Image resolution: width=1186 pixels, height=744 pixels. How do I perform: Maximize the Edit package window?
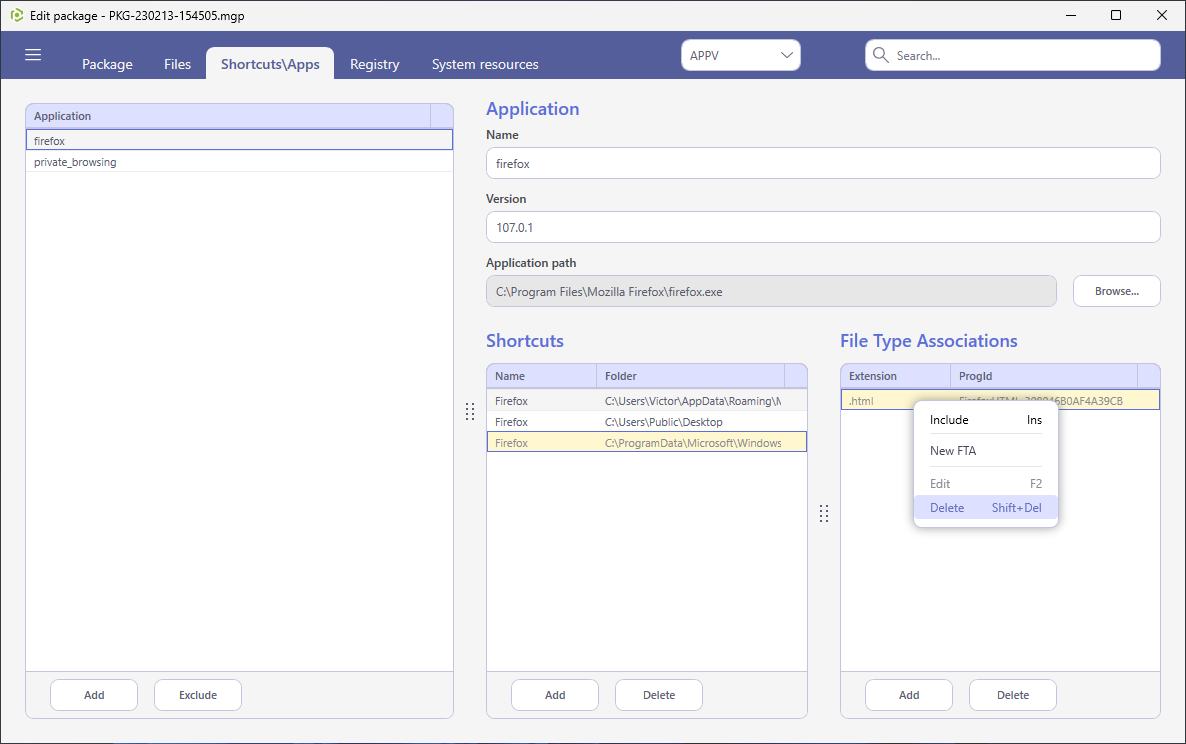pos(1116,15)
